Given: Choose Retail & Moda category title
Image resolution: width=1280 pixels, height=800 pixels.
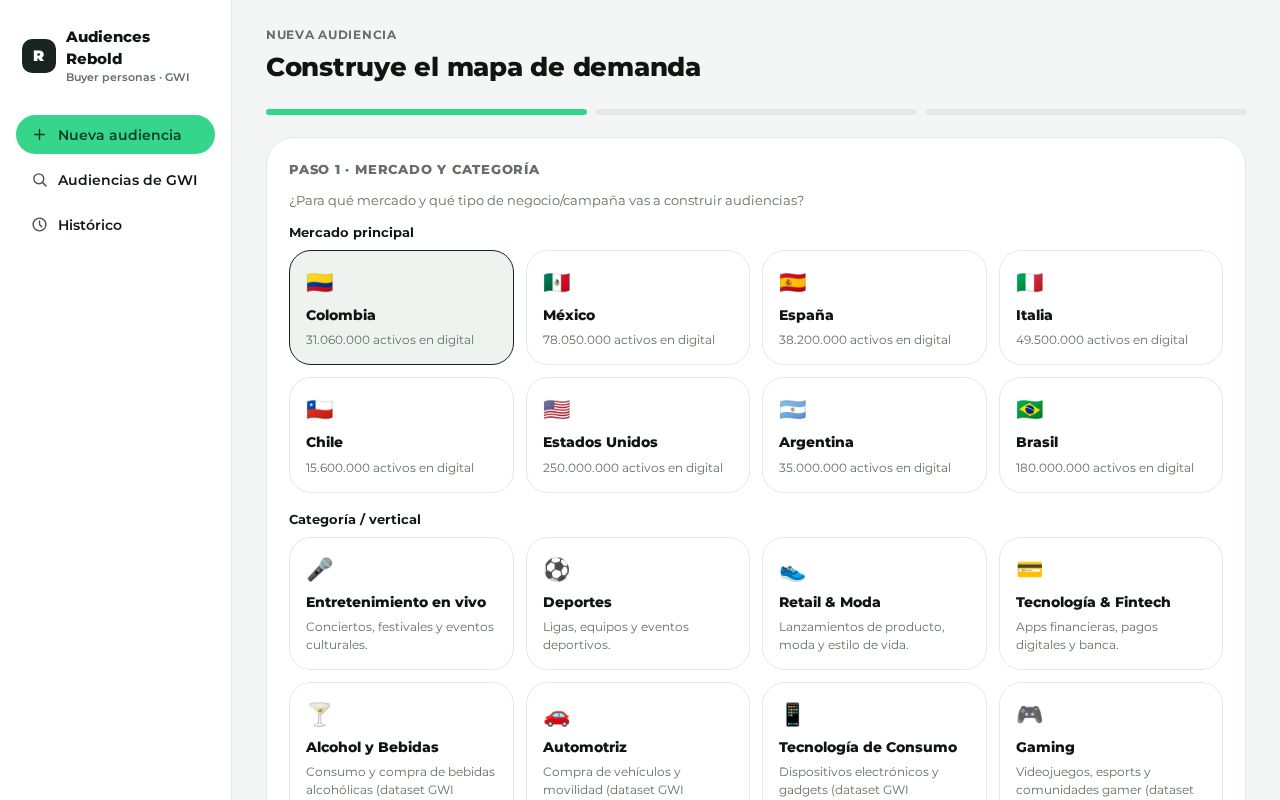Looking at the screenshot, I should pos(830,602).
